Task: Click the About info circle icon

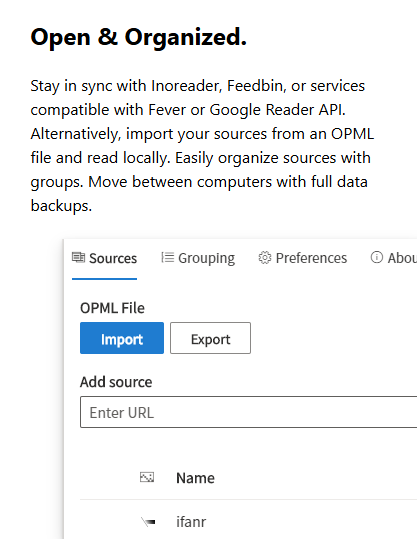Action: [x=377, y=257]
